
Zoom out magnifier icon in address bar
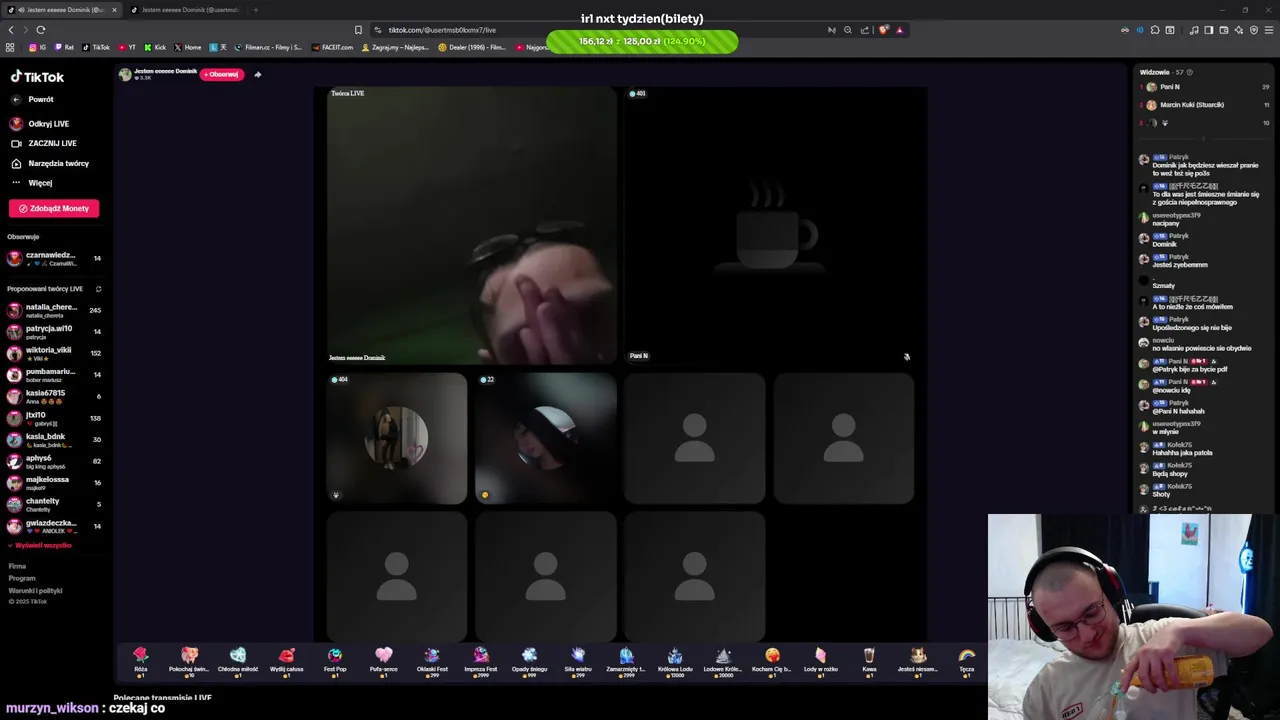point(848,30)
